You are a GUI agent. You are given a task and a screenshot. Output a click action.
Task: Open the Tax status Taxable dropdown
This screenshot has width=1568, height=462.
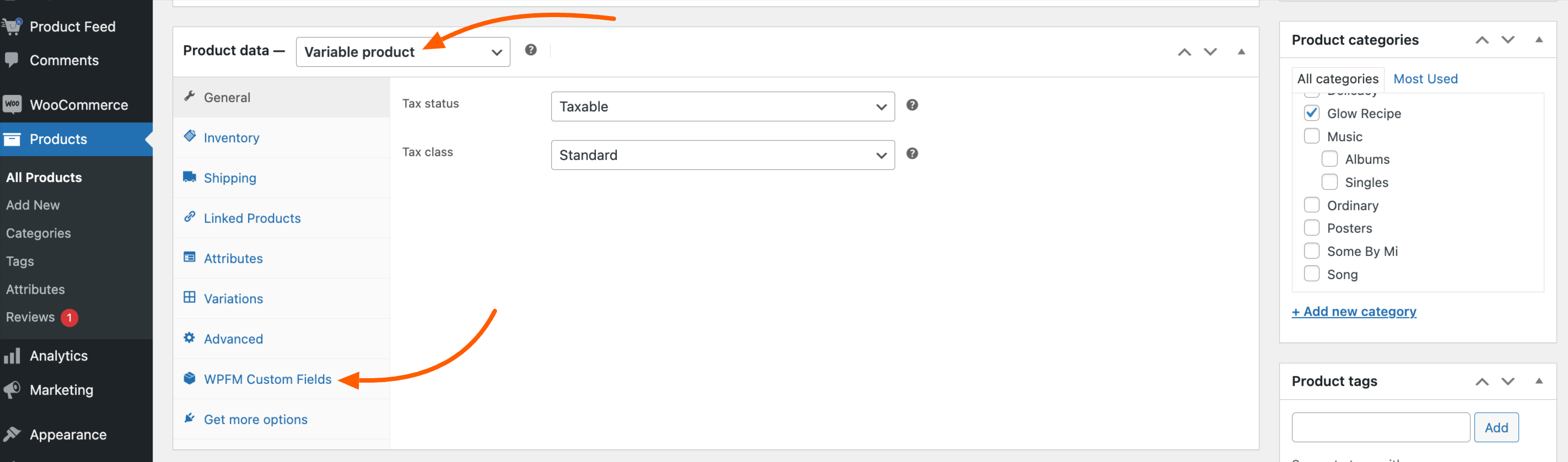(x=723, y=106)
